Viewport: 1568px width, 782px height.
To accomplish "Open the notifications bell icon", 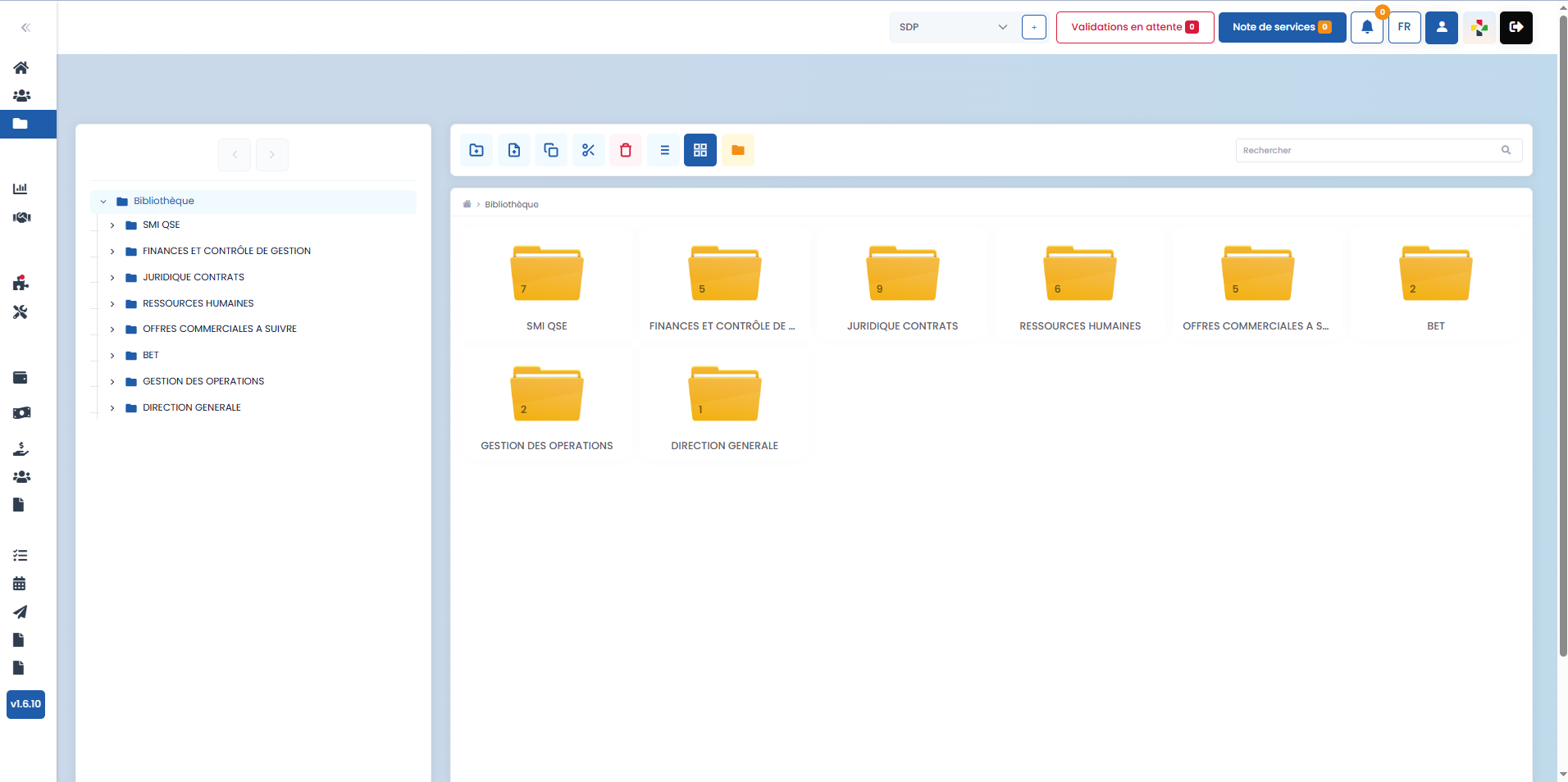I will pyautogui.click(x=1367, y=27).
